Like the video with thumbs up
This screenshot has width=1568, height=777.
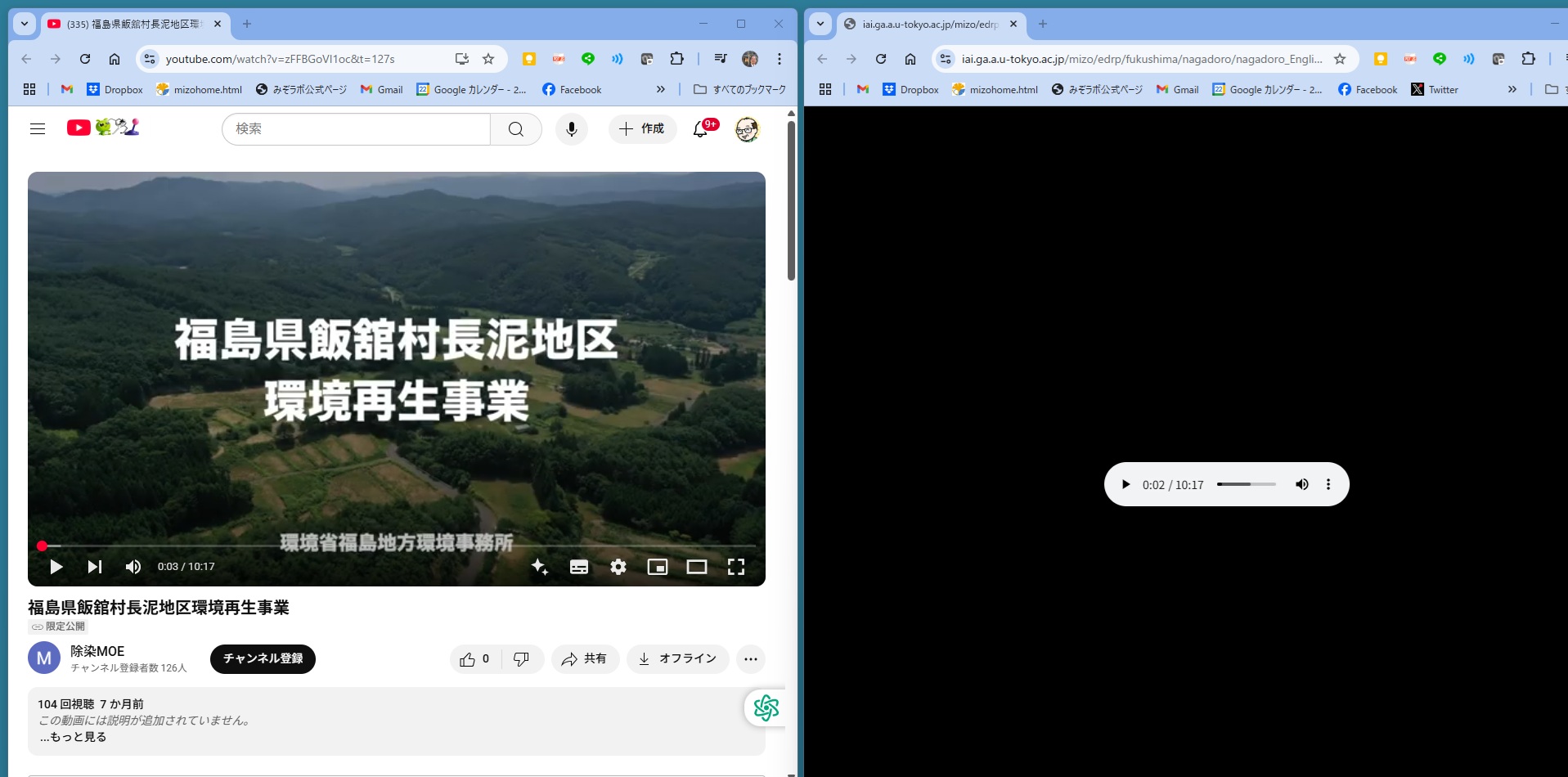tap(474, 659)
